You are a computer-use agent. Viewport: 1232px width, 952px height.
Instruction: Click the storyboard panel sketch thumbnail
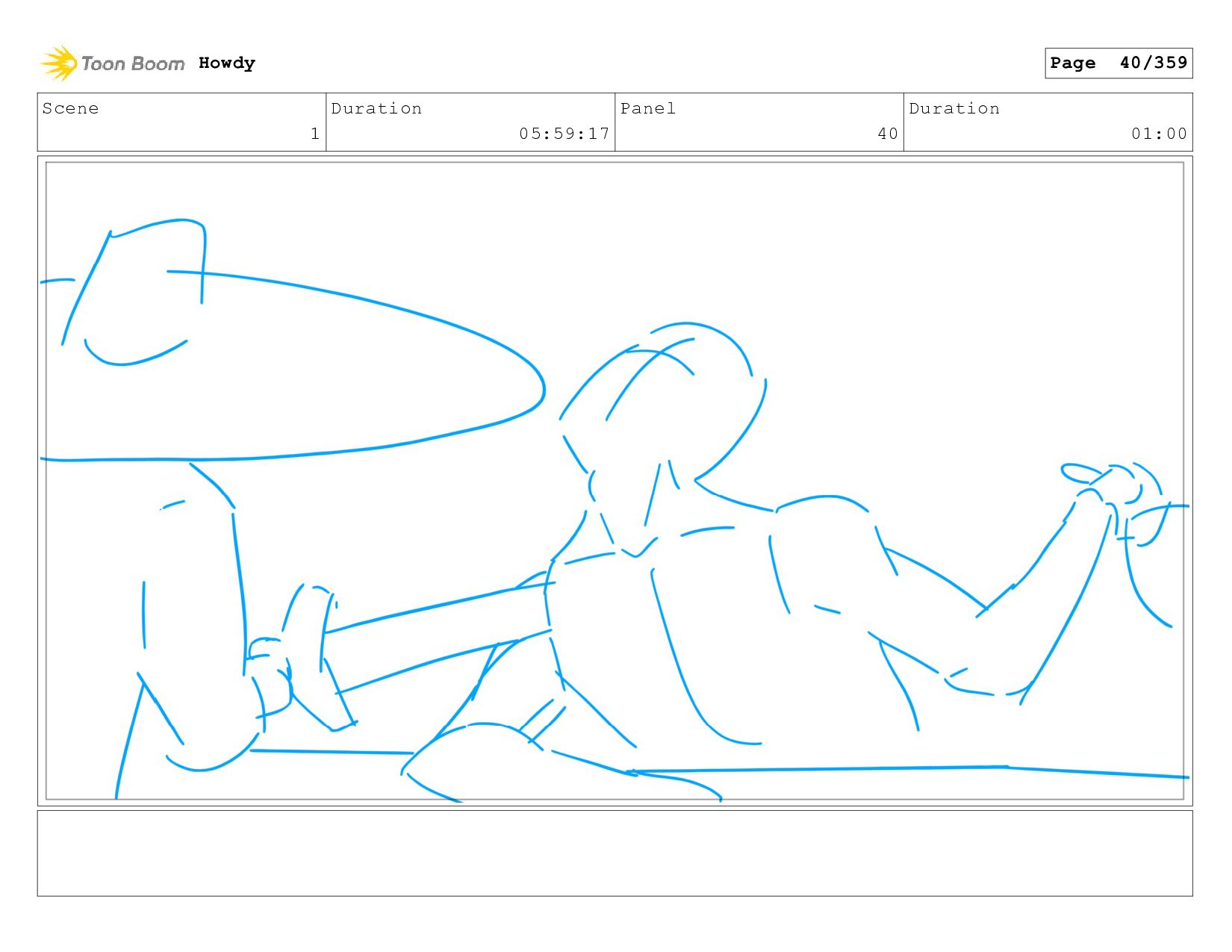click(x=615, y=481)
